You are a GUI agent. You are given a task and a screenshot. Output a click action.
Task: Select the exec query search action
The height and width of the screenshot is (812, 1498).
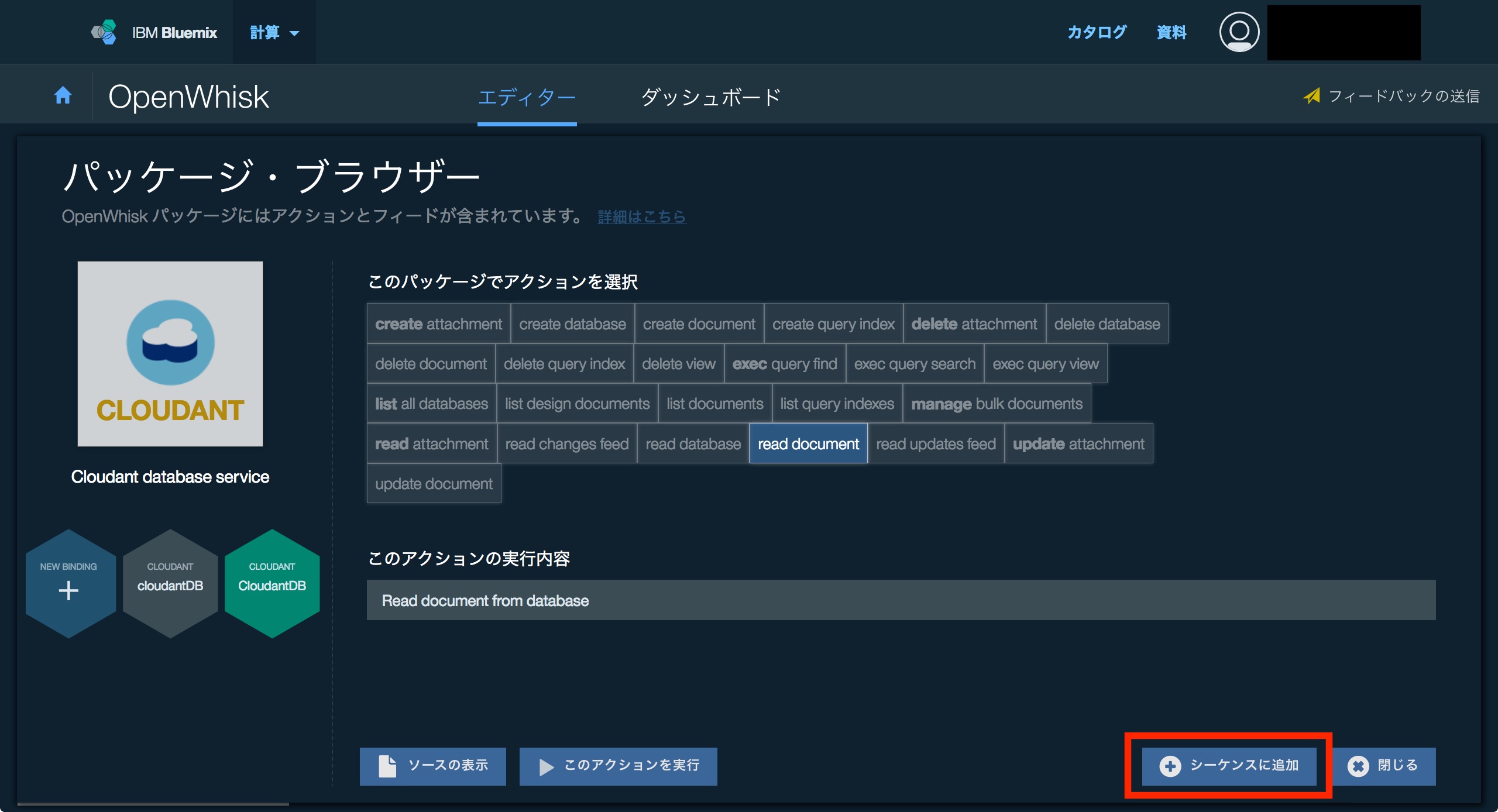point(915,363)
